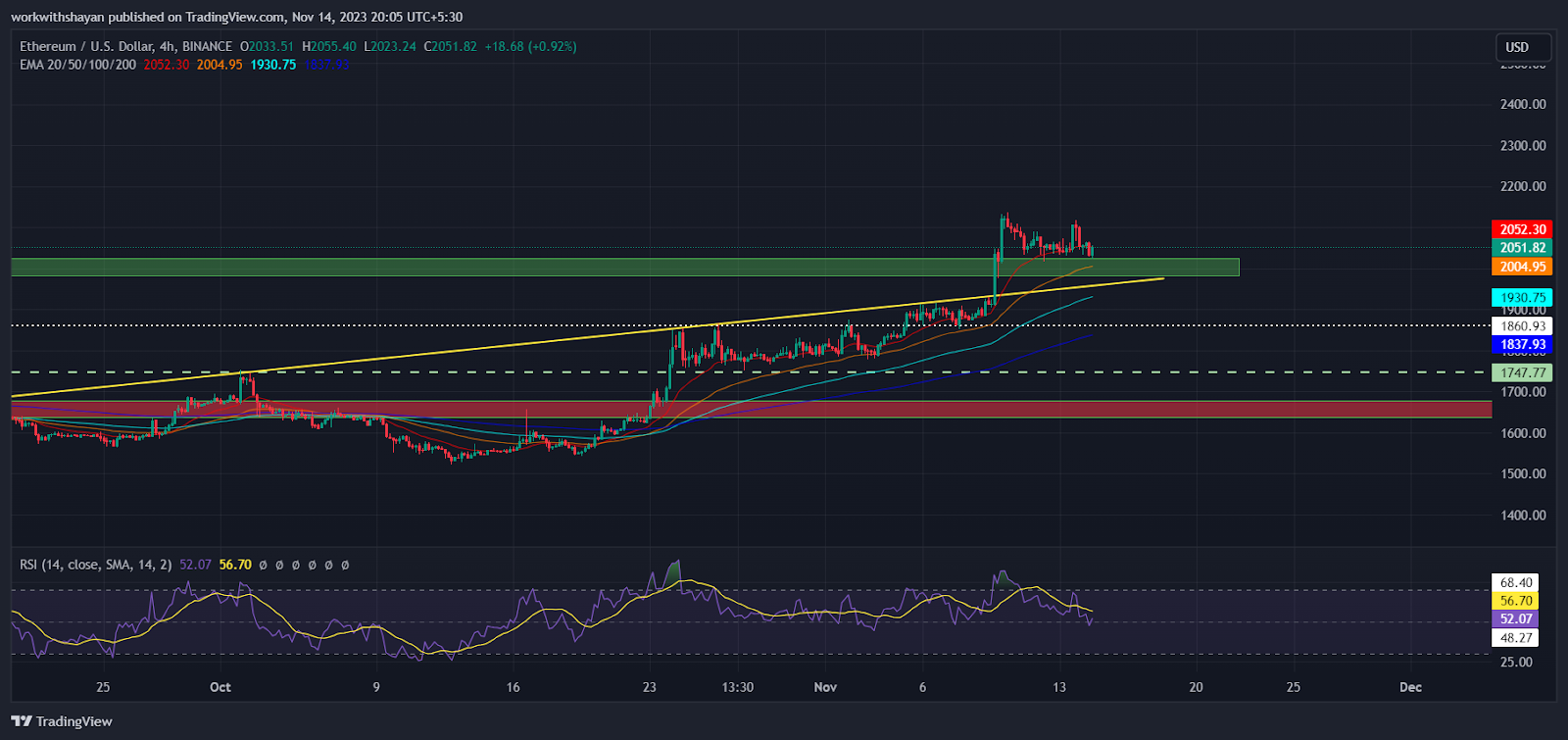Viewport: 1568px width, 740px height.
Task: Click the 1747.77 dashed line price label
Action: (1522, 372)
